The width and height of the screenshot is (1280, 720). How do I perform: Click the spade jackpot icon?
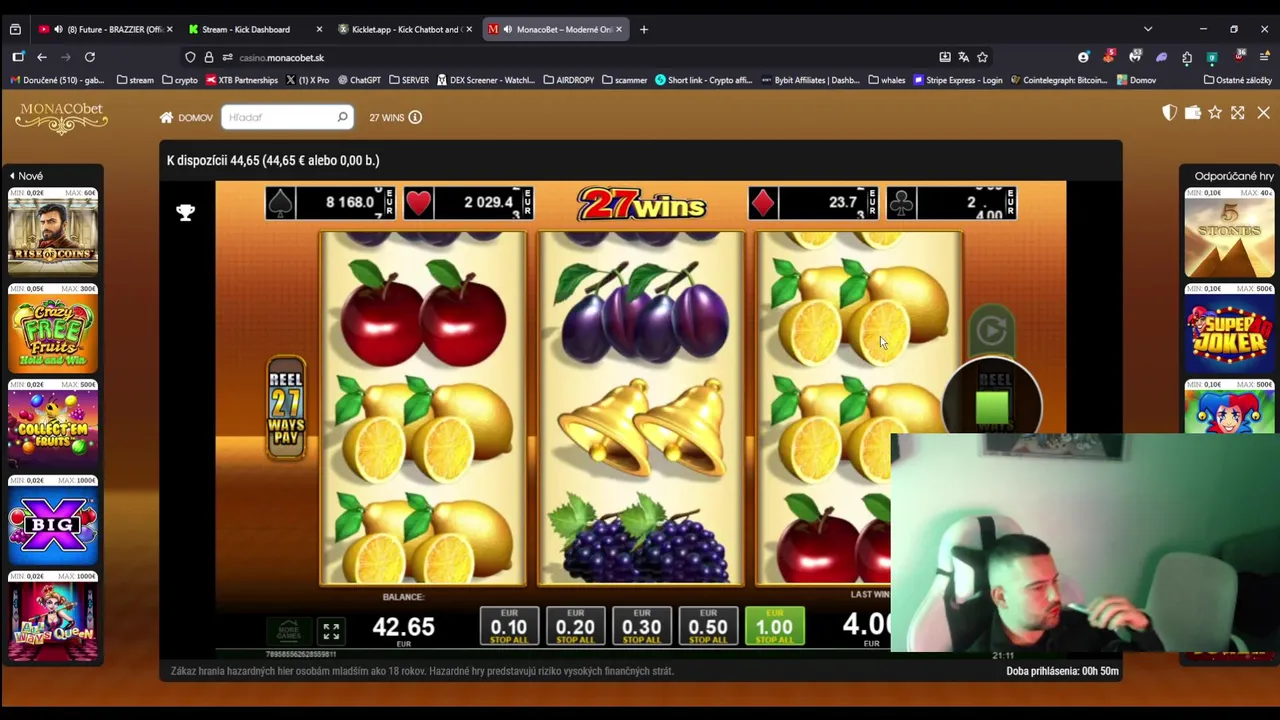pos(281,203)
